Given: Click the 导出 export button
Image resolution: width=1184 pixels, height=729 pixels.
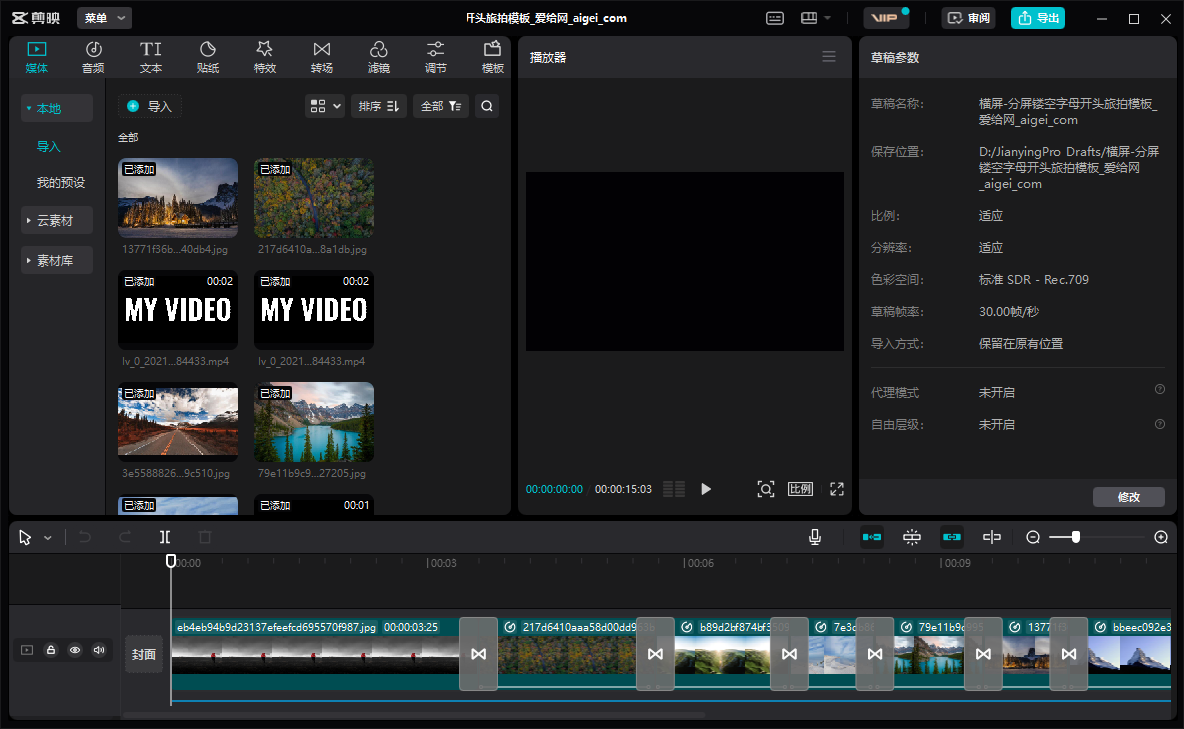Looking at the screenshot, I should coord(1038,18).
